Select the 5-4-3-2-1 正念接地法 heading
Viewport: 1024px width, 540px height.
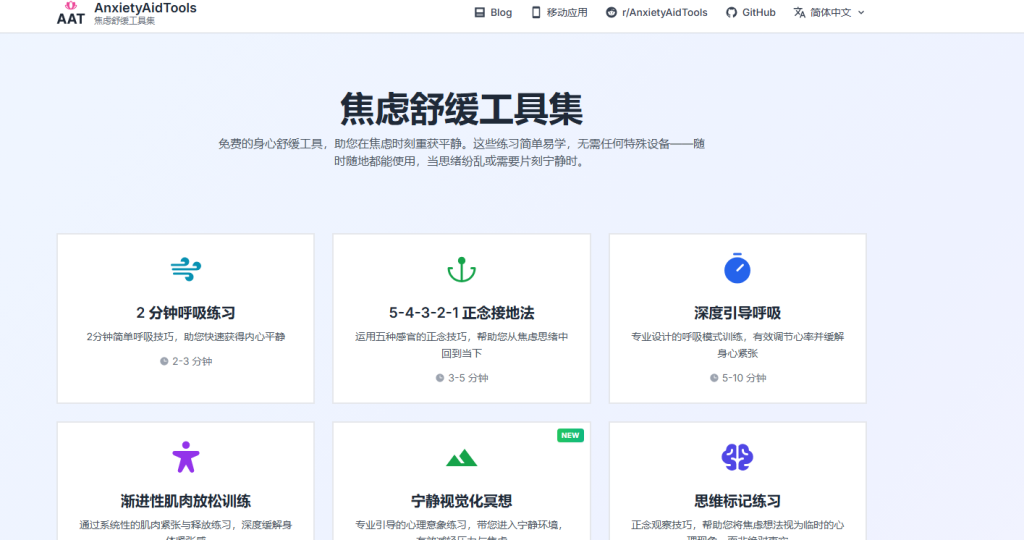tap(461, 313)
